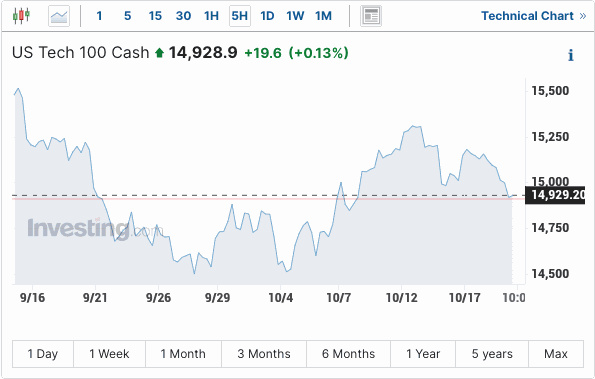The width and height of the screenshot is (595, 379).
Task: Click the 9/26 date label
Action: pos(158,297)
